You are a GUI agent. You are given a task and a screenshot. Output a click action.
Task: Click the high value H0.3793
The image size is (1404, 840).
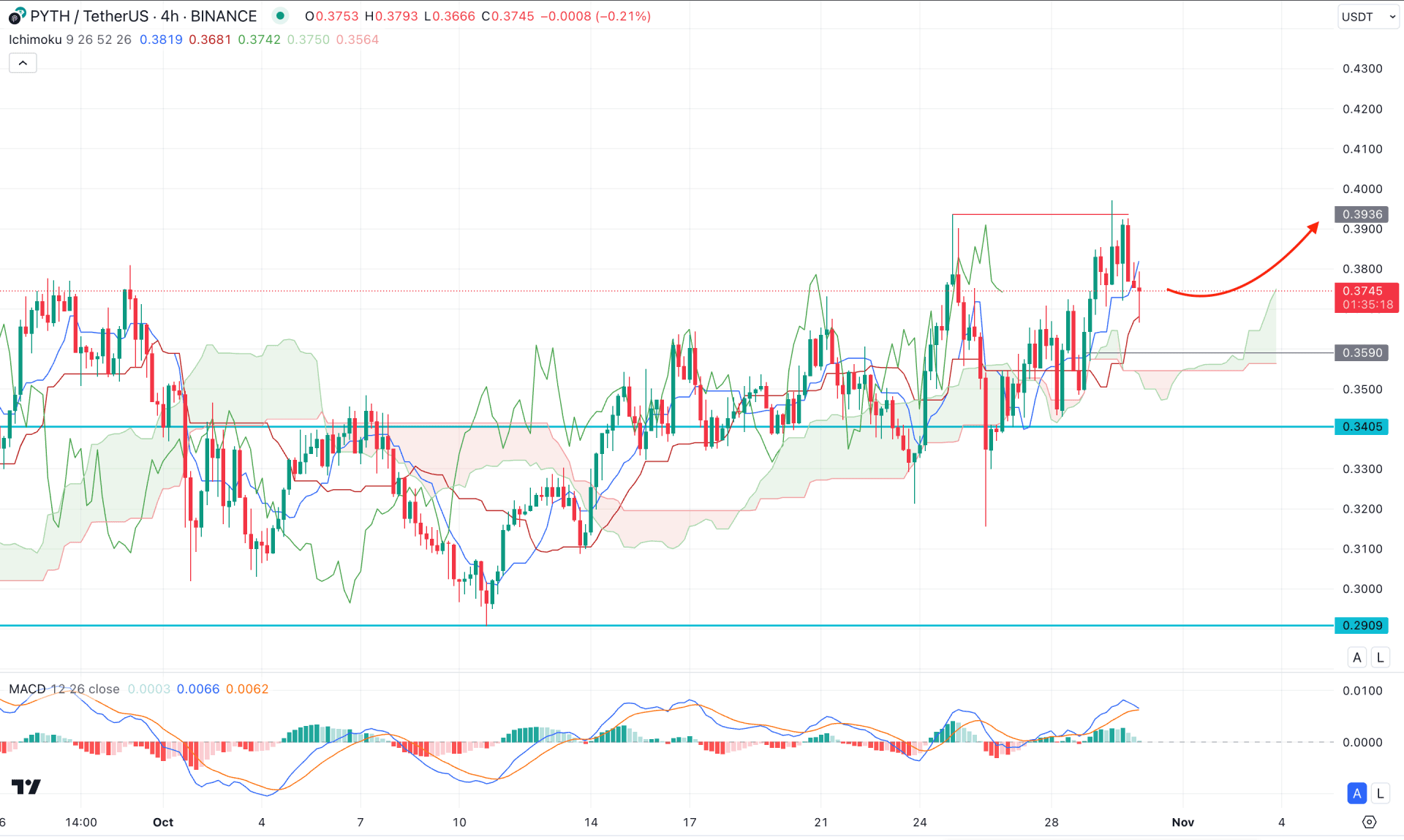391,15
